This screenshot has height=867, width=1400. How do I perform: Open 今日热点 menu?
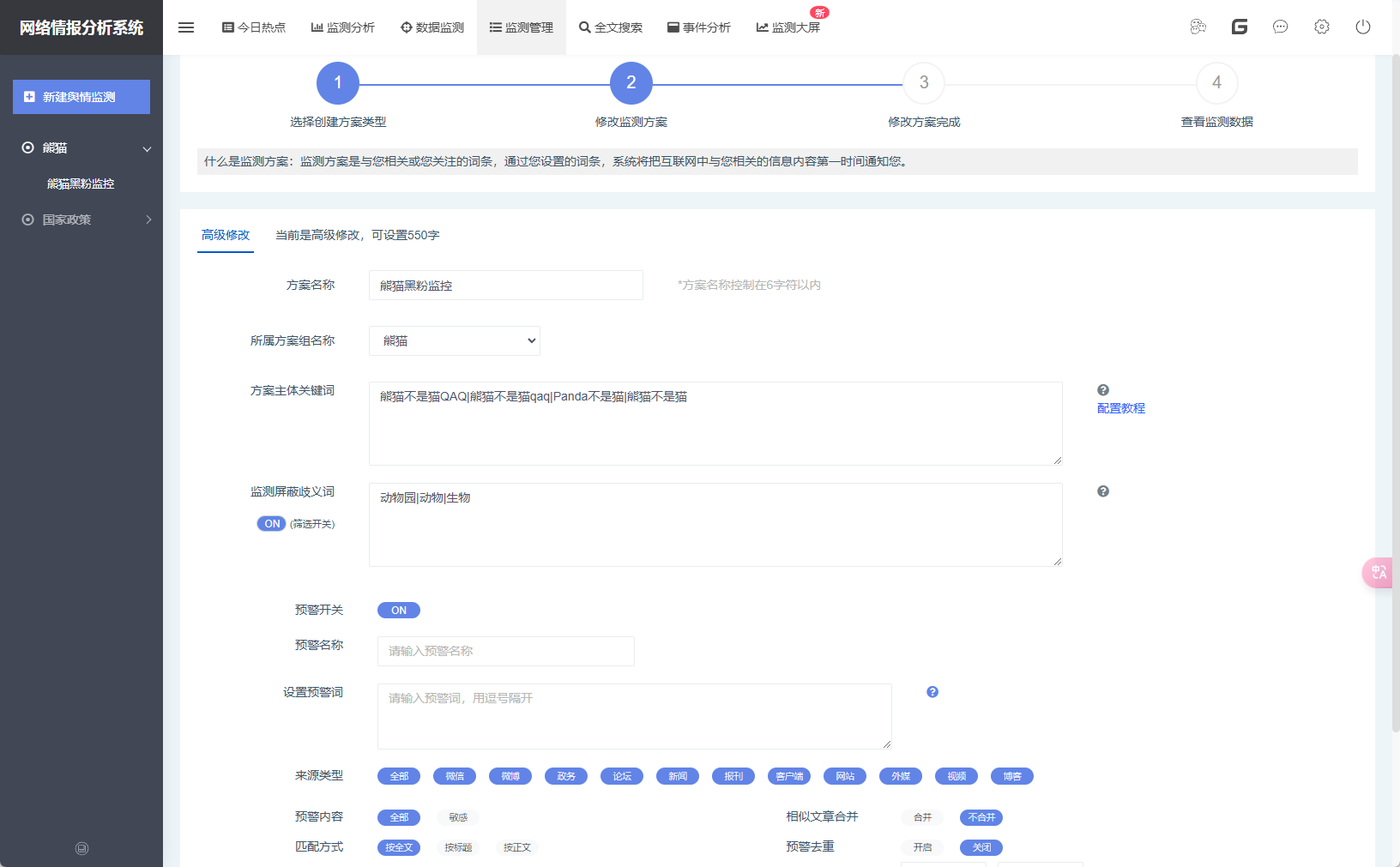point(254,27)
